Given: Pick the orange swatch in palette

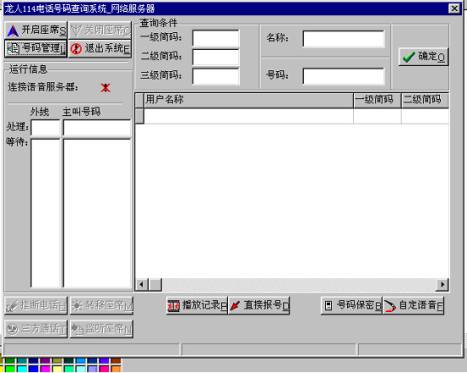Looking at the screenshot, I should pos(116,369).
